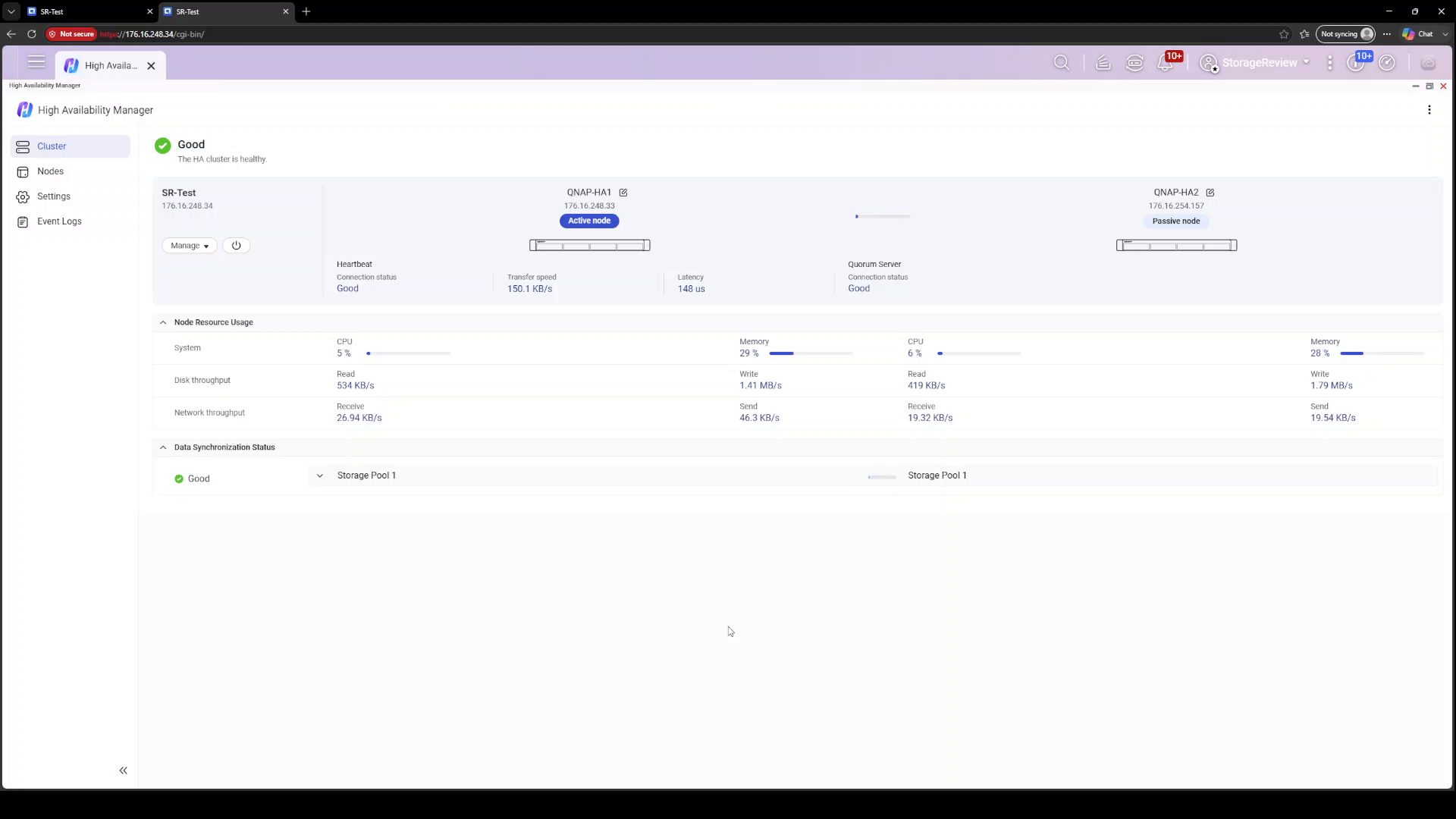The height and width of the screenshot is (819, 1456).
Task: Open the QTS main hamburger menu
Action: [36, 63]
